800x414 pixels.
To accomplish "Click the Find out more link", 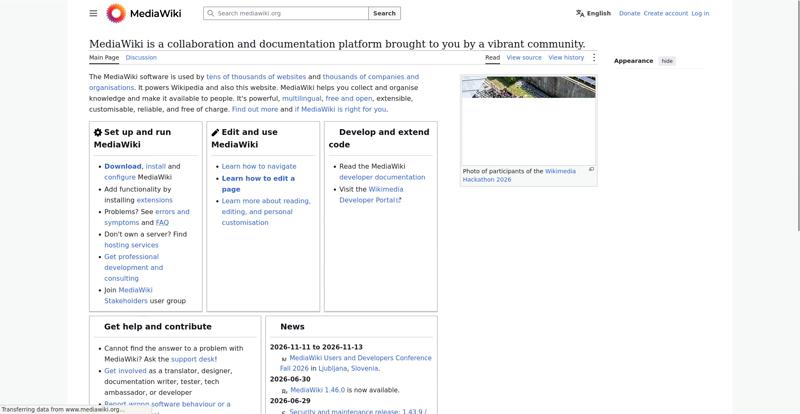I will coord(255,109).
